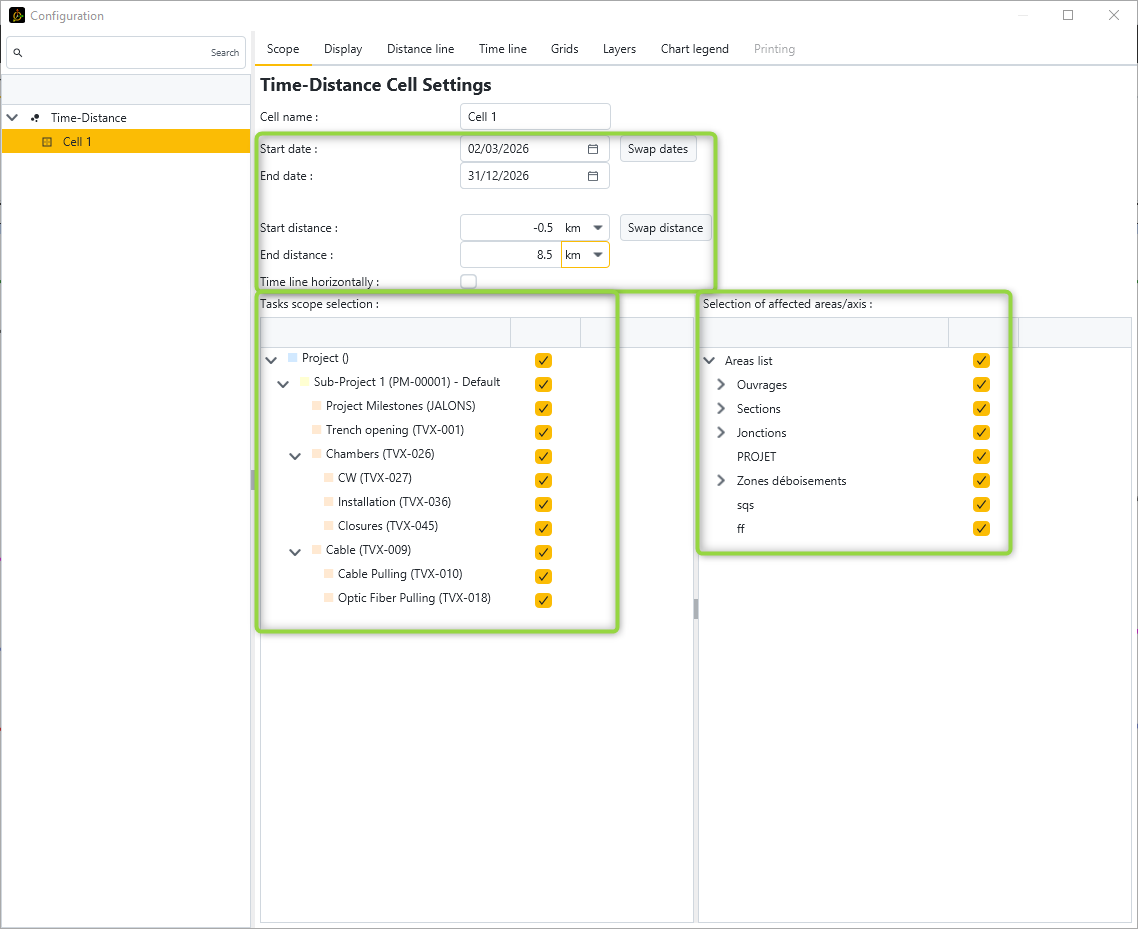The width and height of the screenshot is (1138, 929).
Task: Open the Start date calendar picker
Action: [592, 149]
